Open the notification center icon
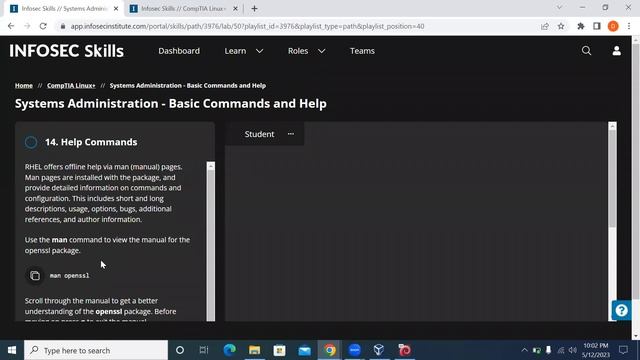This screenshot has width=640, height=360. (623, 350)
